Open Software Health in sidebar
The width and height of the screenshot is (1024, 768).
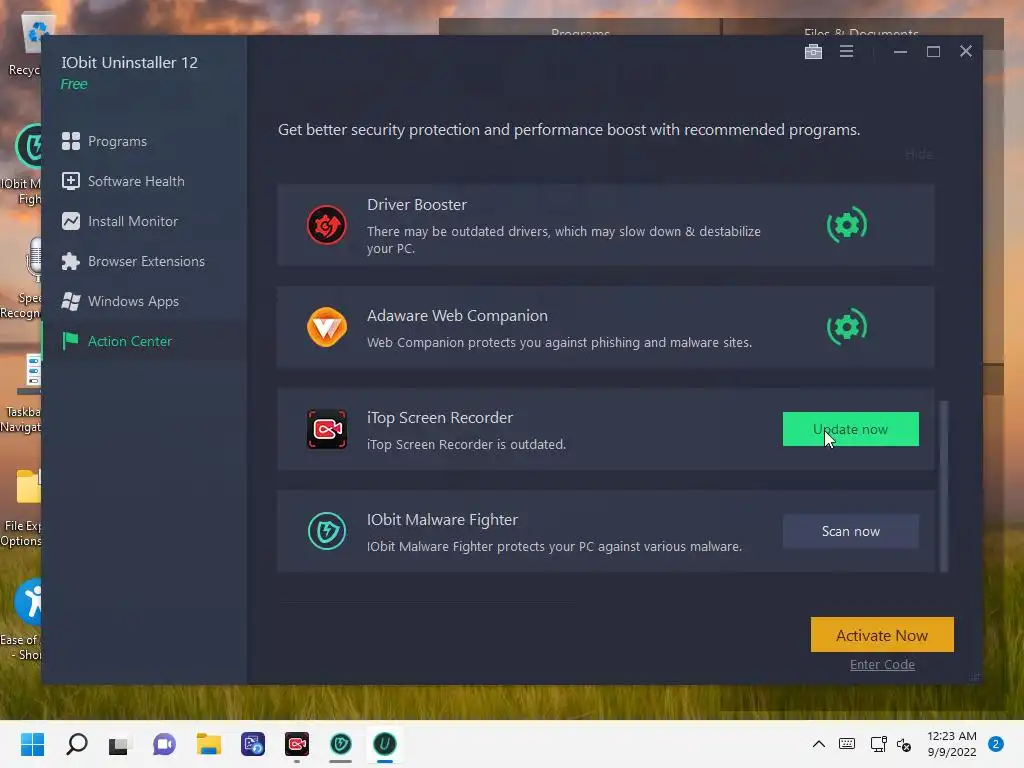pyautogui.click(x=136, y=181)
